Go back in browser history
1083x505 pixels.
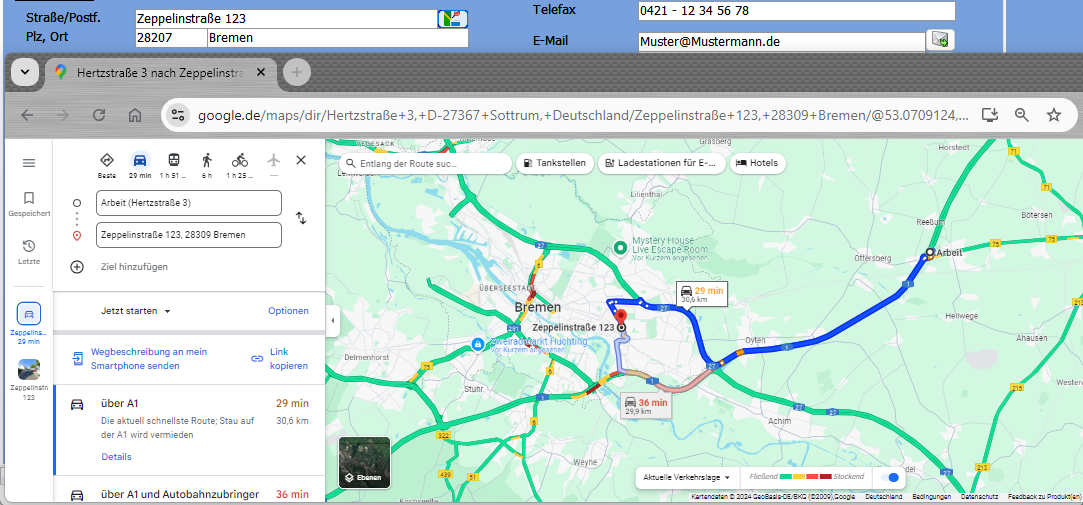pos(27,115)
